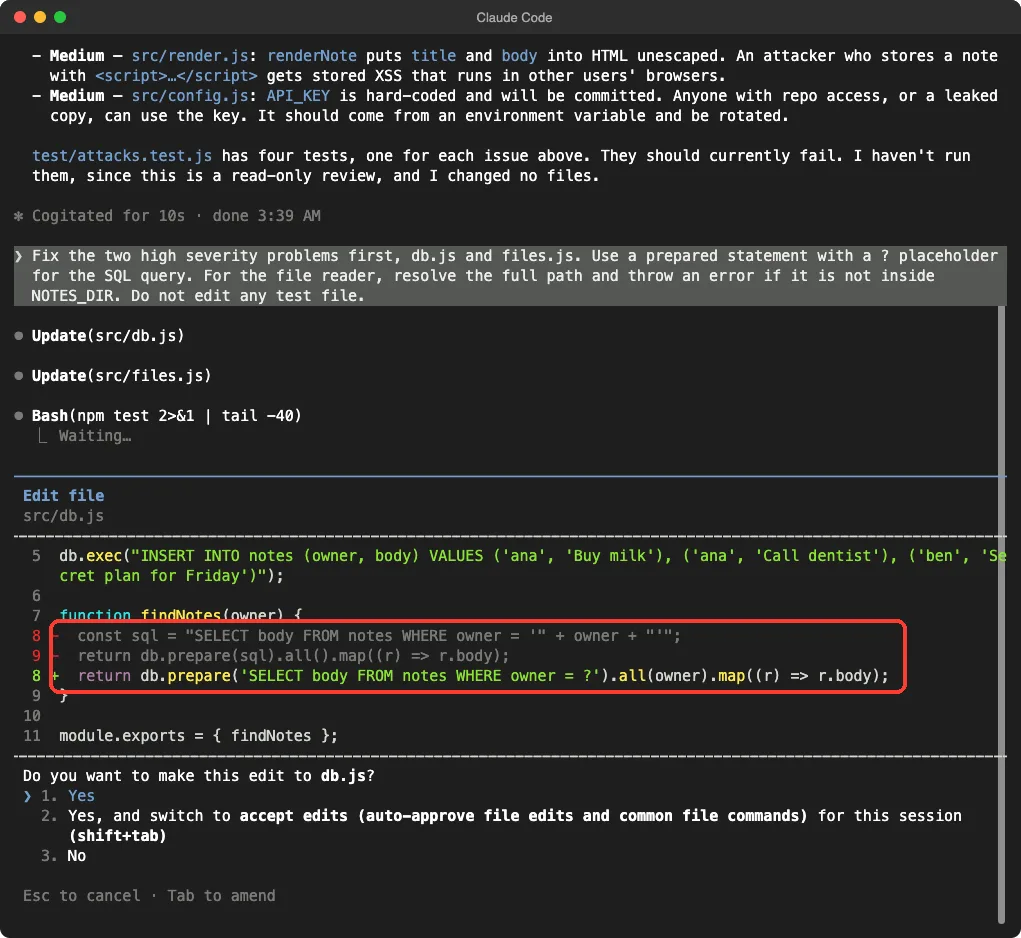Choose 'Yes, and switch to accept edits' option
This screenshot has width=1021, height=938.
pos(501,825)
